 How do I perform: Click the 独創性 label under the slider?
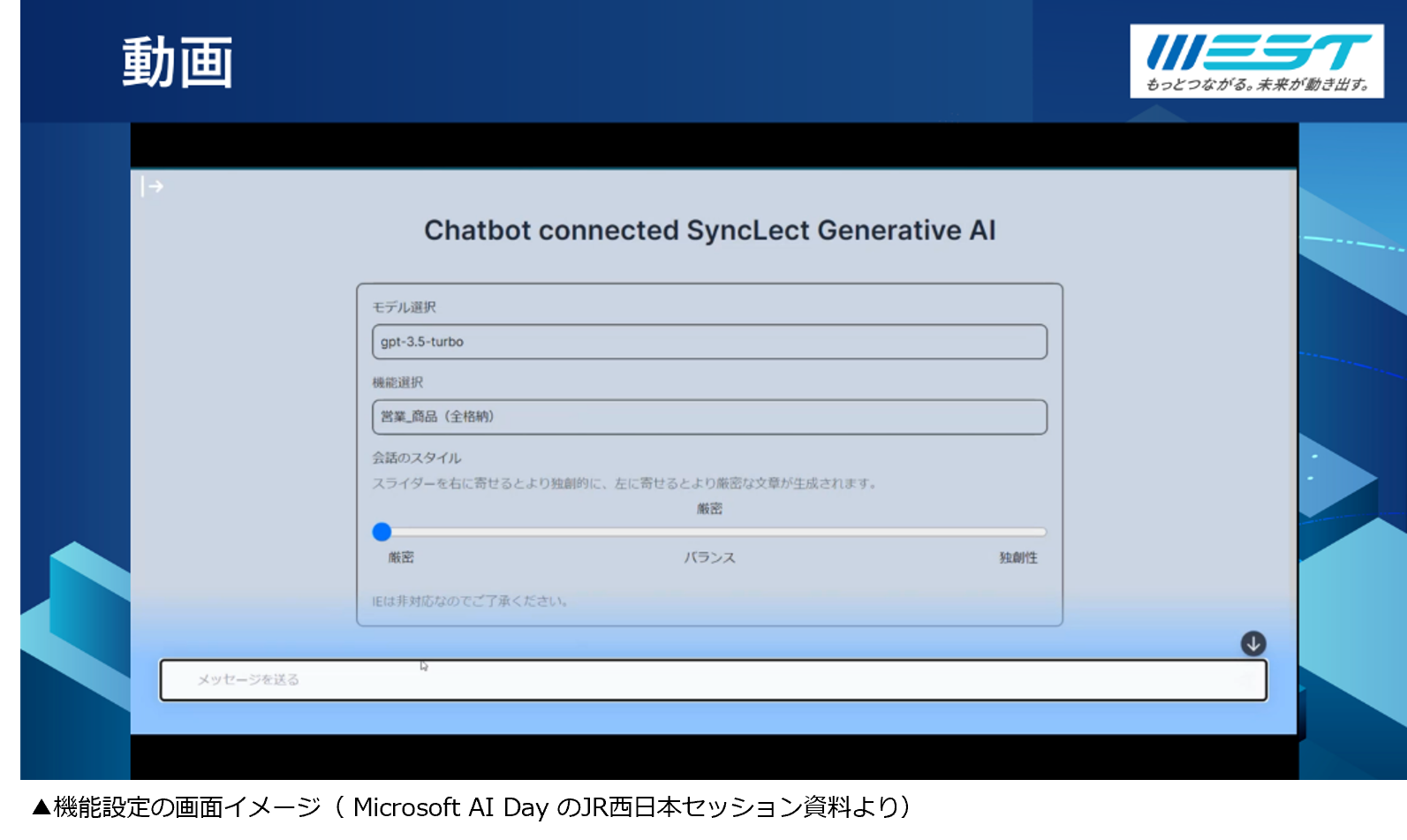(x=1018, y=558)
